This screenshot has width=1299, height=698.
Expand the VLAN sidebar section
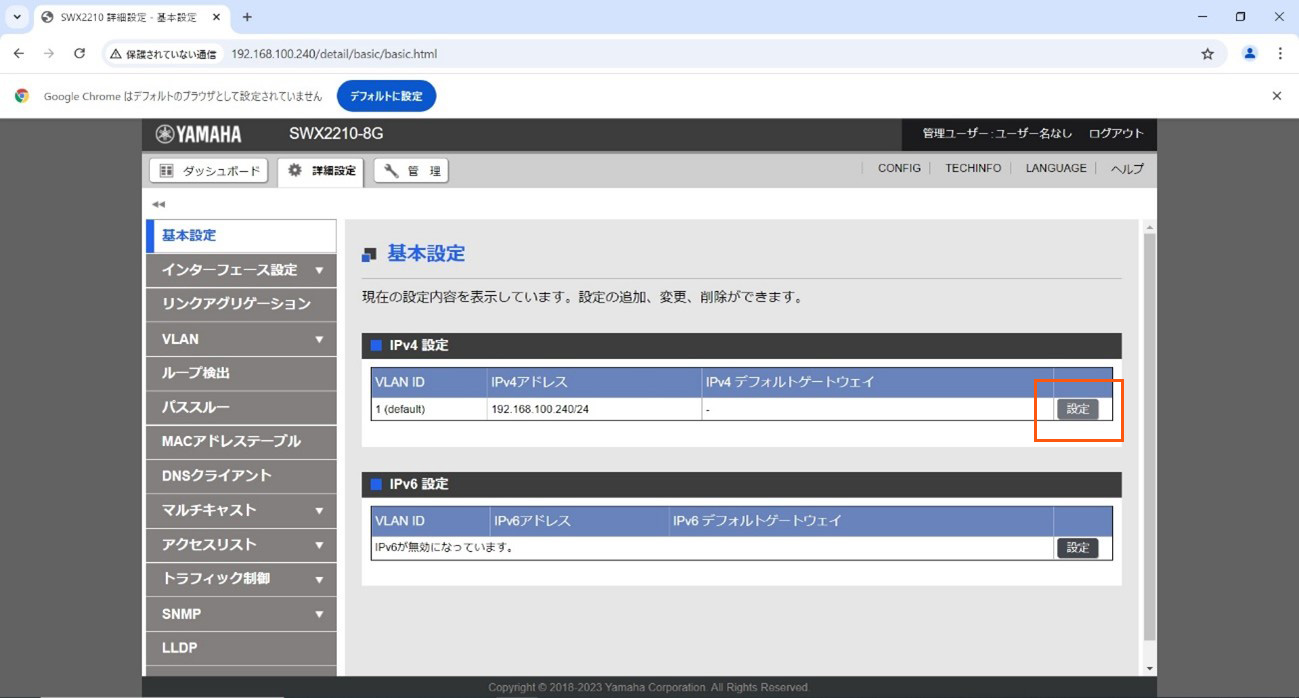pos(319,339)
